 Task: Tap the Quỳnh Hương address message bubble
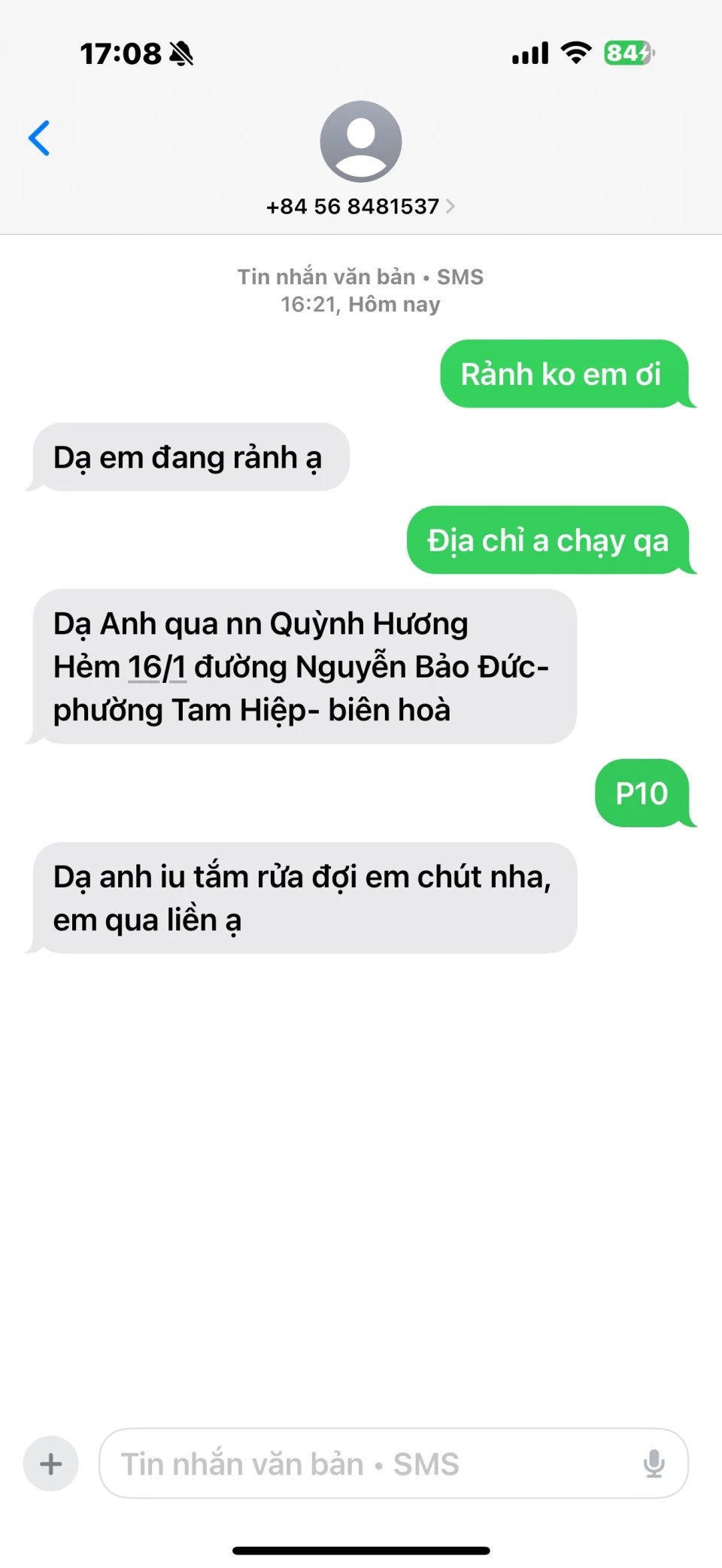tap(305, 667)
